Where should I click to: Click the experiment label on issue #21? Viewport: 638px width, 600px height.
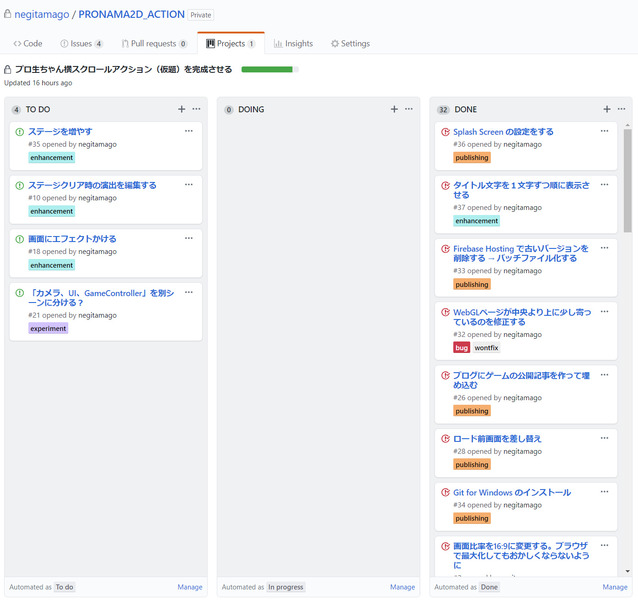click(x=48, y=328)
